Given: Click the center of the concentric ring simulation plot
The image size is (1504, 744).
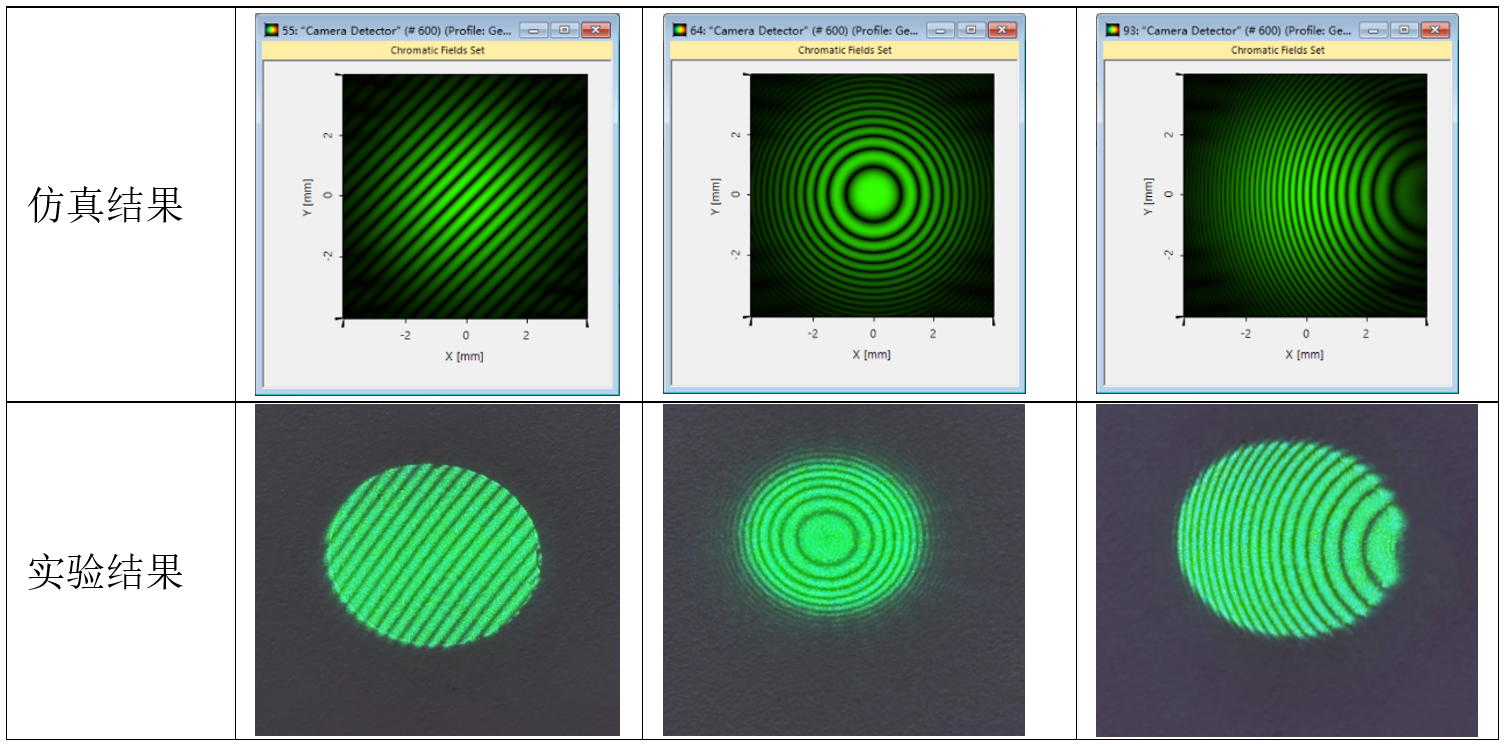Looking at the screenshot, I should (873, 195).
